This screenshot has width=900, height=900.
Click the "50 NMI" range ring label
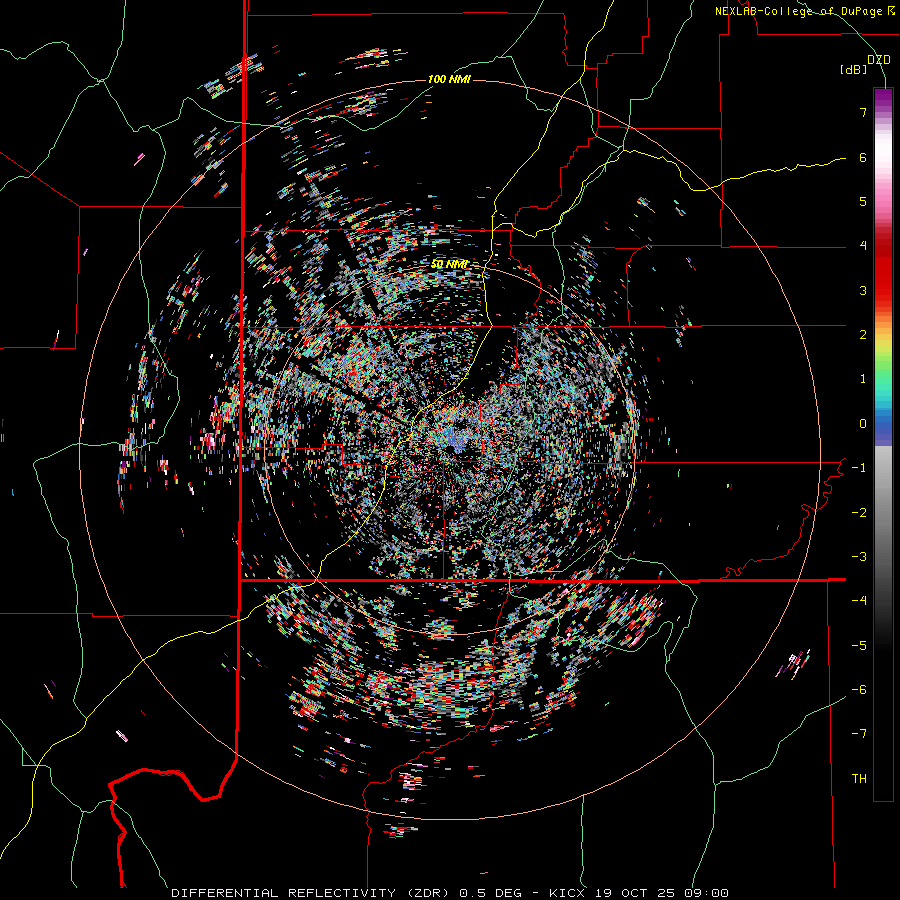coord(449,264)
